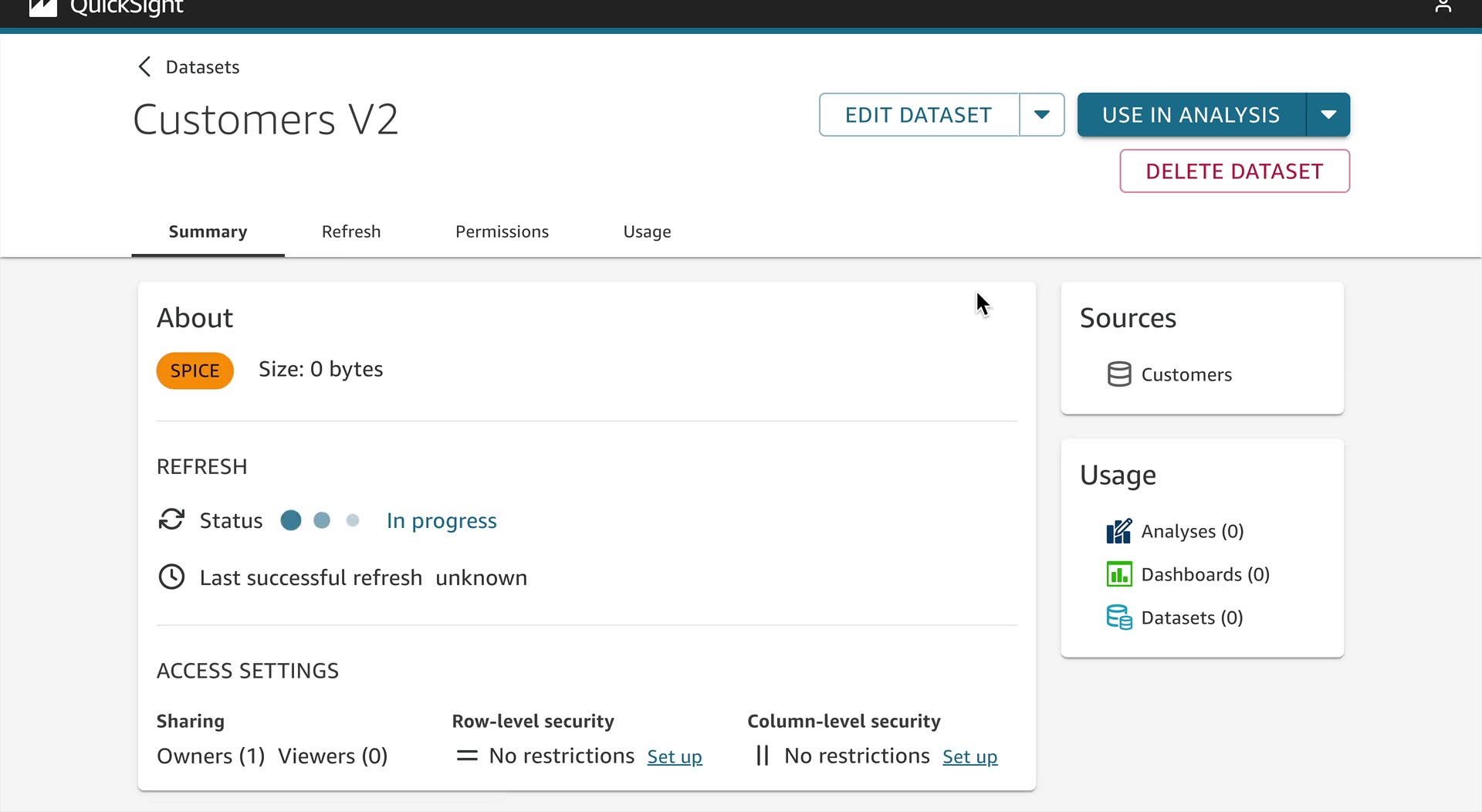Click Set up for column-level security
Viewport: 1482px width, 812px height.
pyautogui.click(x=969, y=757)
